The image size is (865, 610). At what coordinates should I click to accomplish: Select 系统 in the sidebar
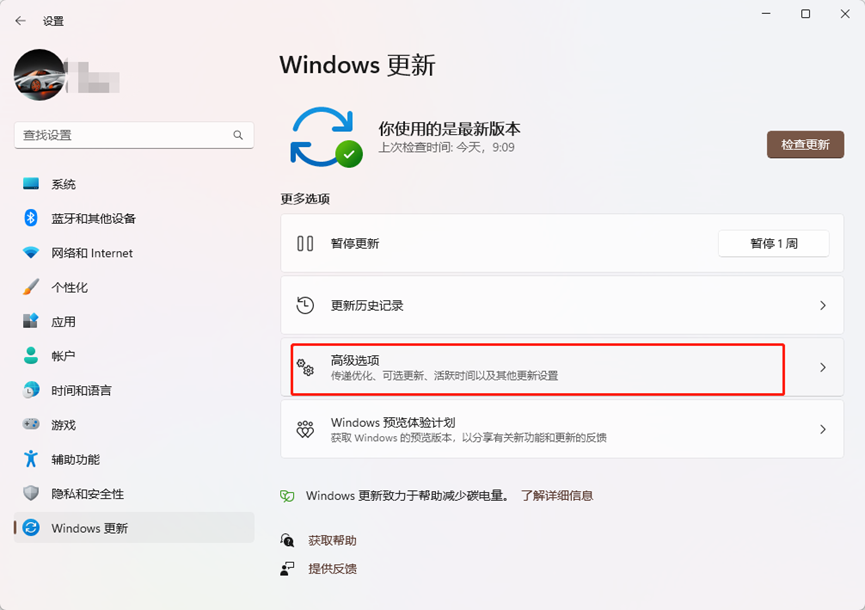(64, 184)
